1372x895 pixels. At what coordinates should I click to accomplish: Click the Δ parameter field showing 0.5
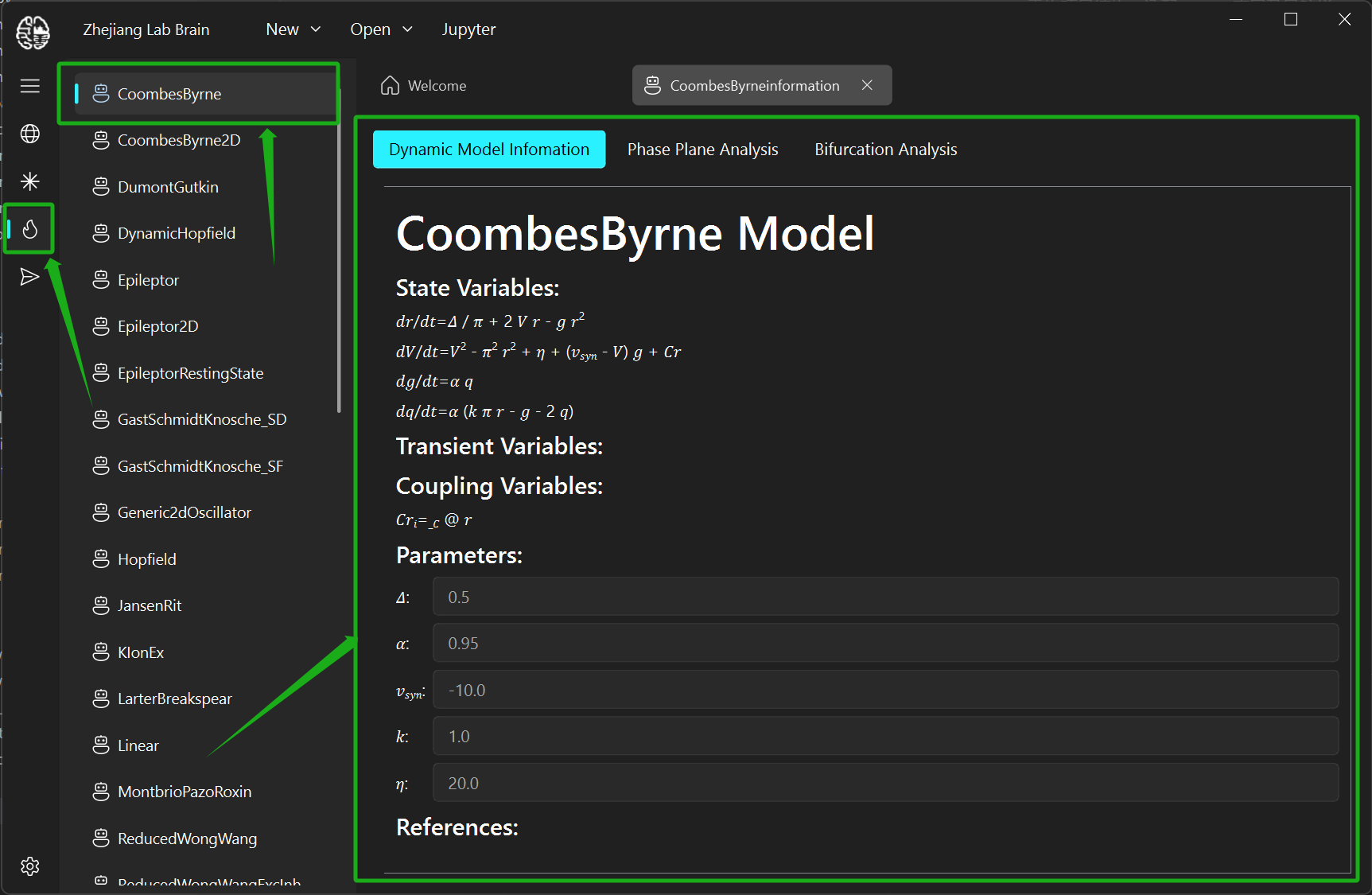tap(885, 597)
